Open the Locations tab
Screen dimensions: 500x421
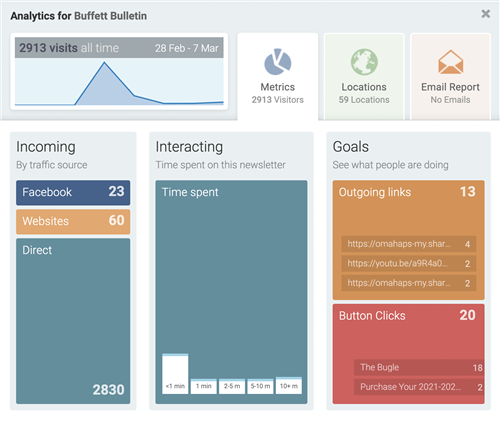[364, 76]
